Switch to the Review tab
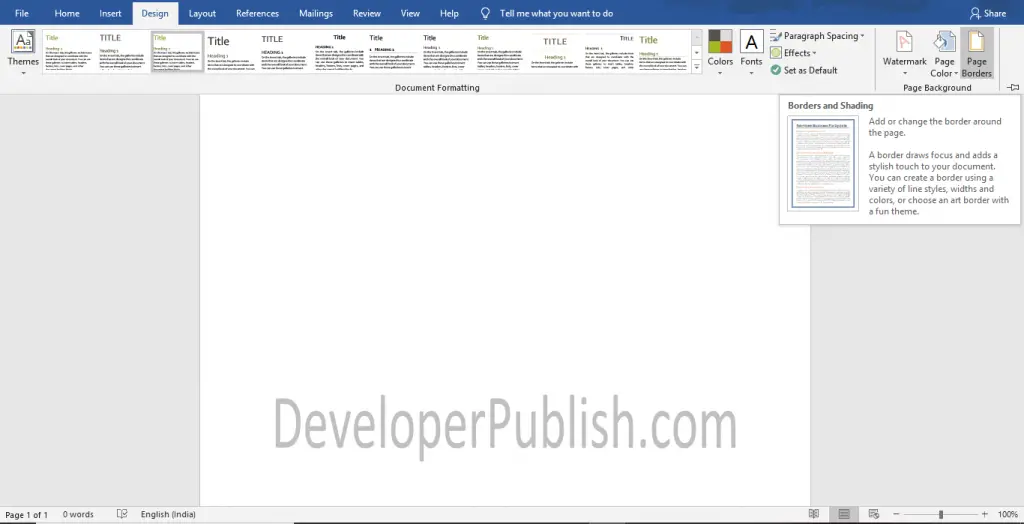1024x524 pixels. (x=367, y=13)
